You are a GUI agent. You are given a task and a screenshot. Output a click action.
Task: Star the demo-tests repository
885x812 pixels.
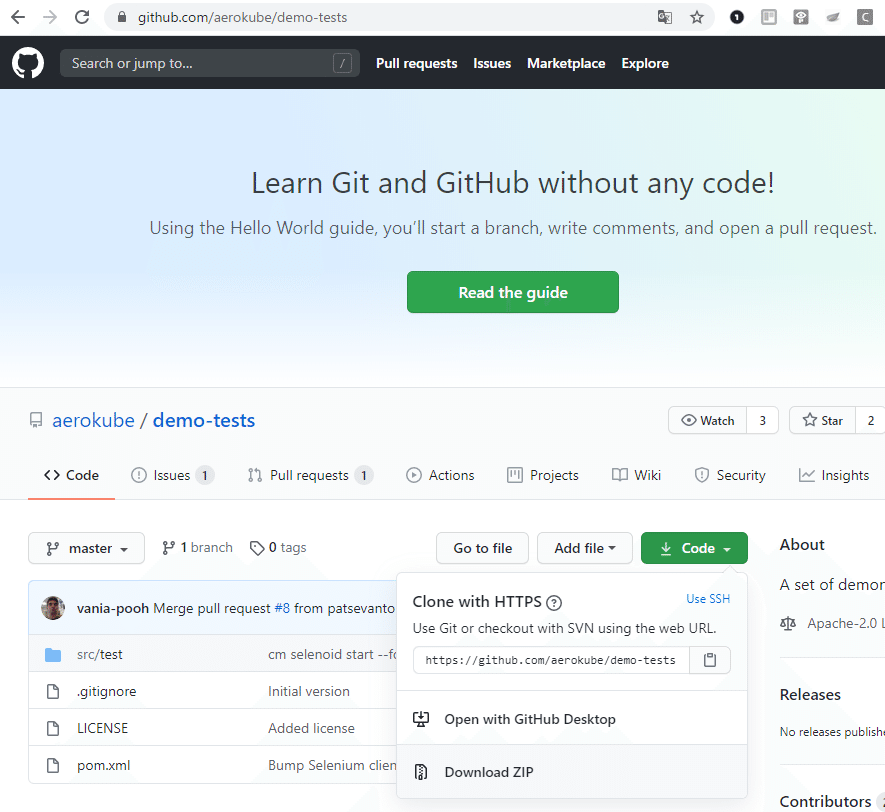coord(822,420)
